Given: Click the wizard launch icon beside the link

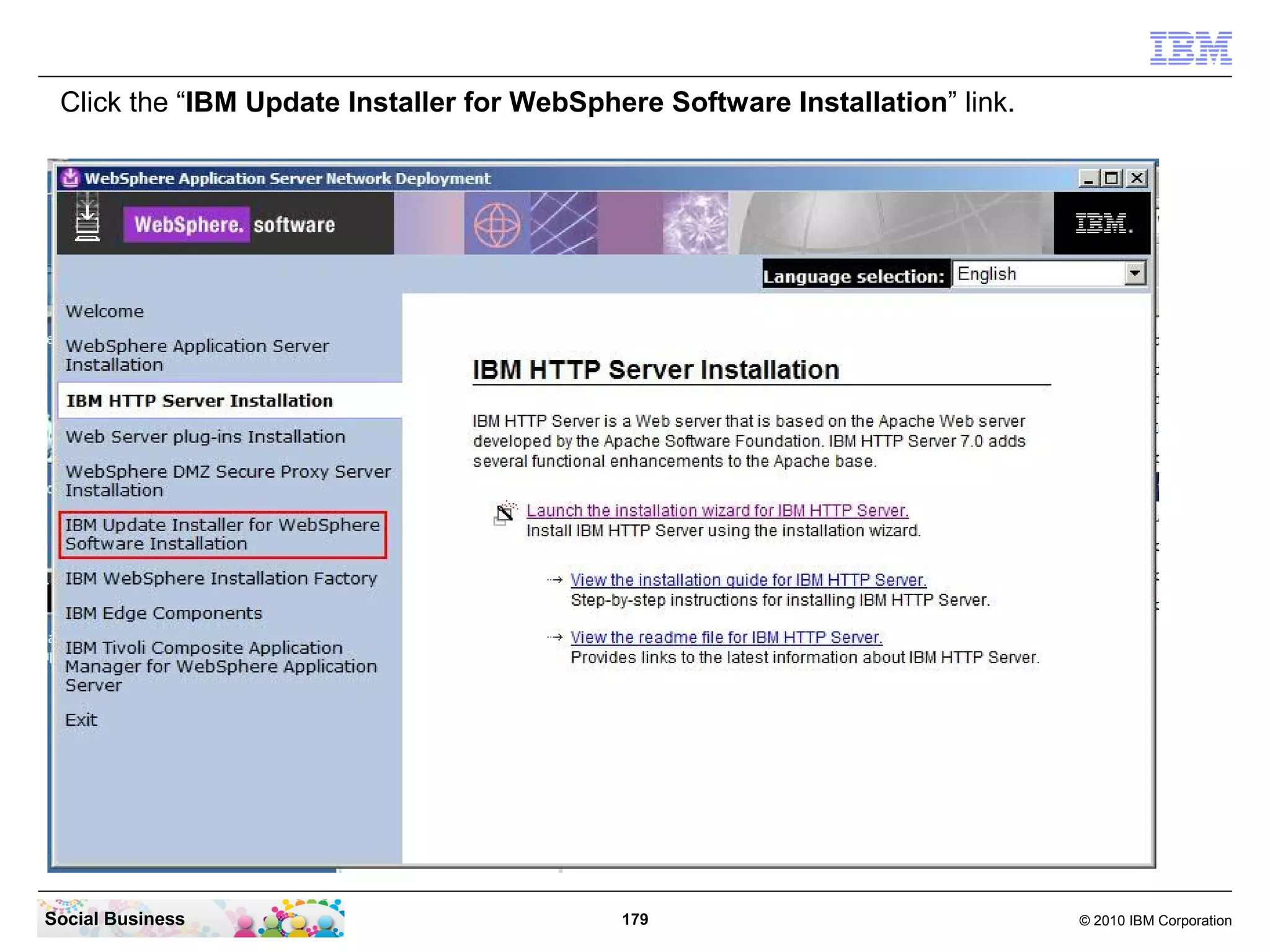Looking at the screenshot, I should 505,513.
